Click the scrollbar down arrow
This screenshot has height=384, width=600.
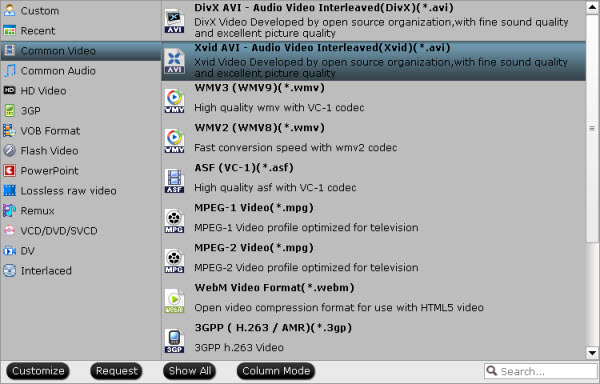(592, 353)
